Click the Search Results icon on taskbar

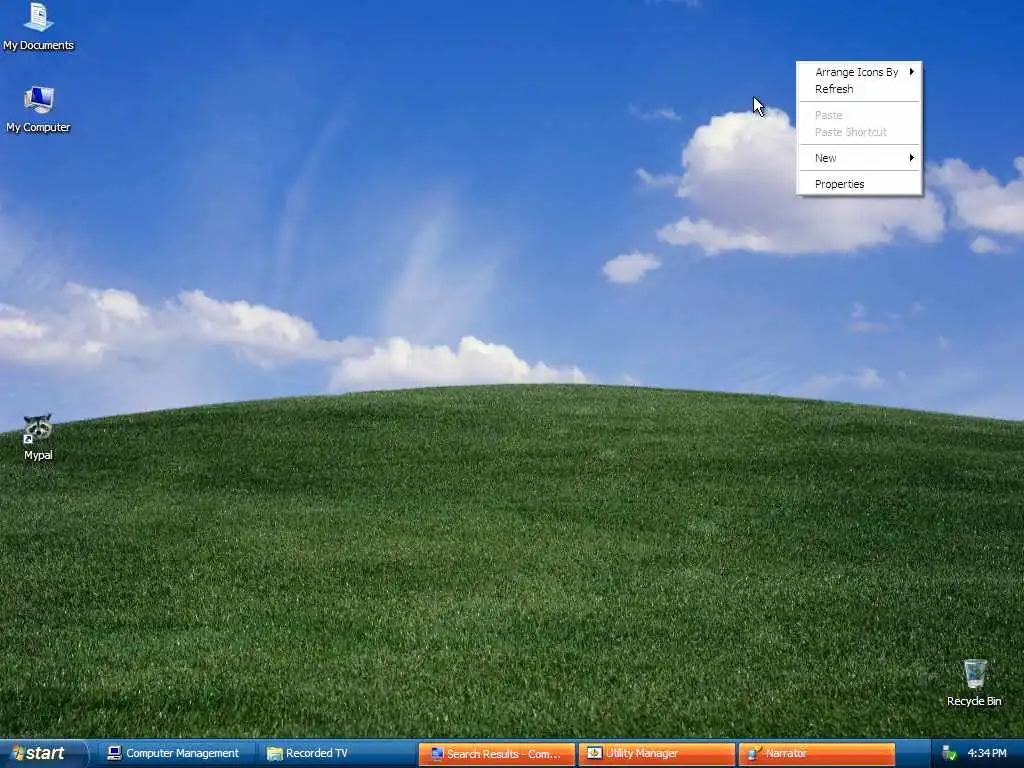coord(437,754)
